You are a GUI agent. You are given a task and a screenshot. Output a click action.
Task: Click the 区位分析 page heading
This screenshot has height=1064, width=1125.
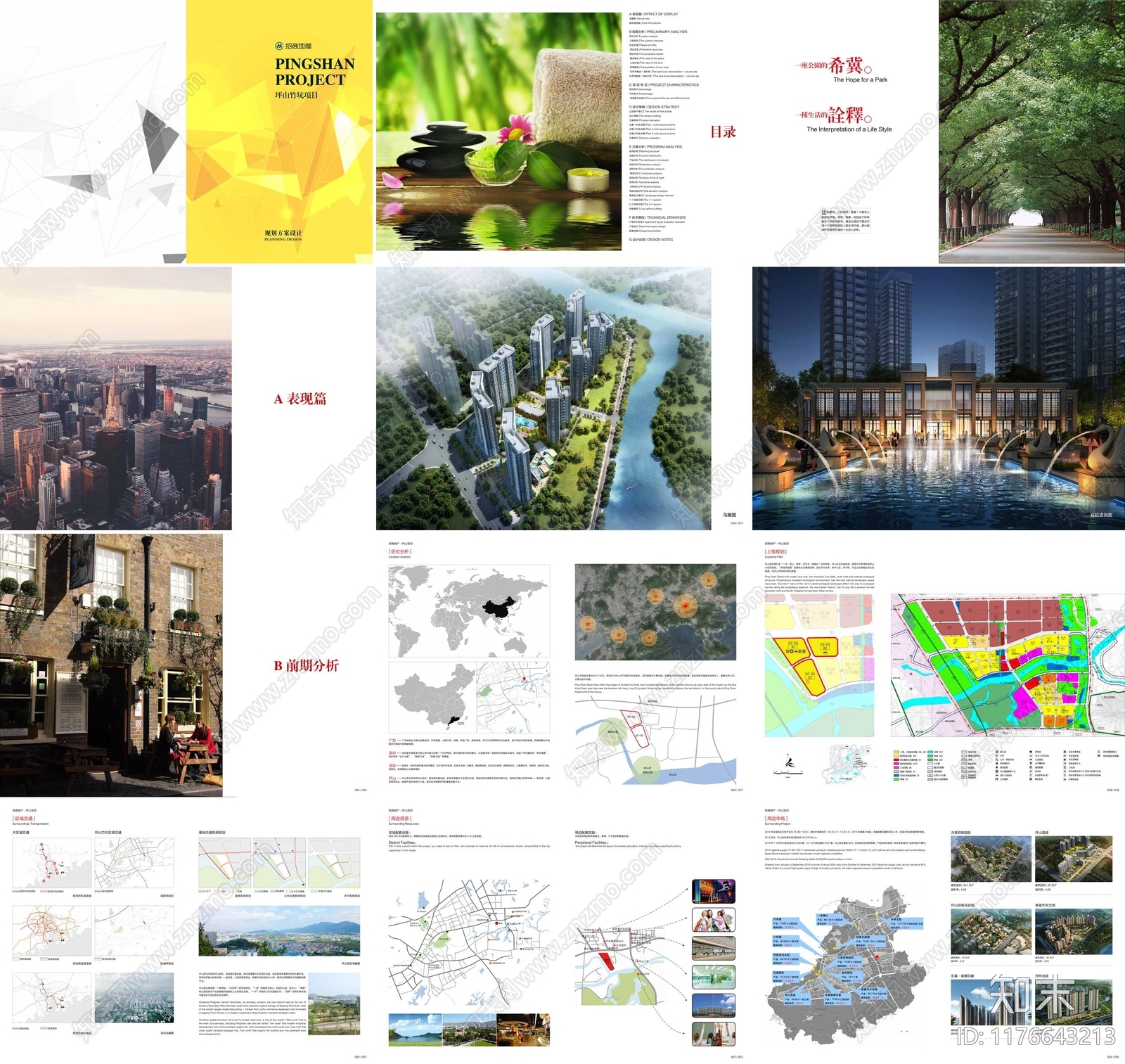(399, 552)
